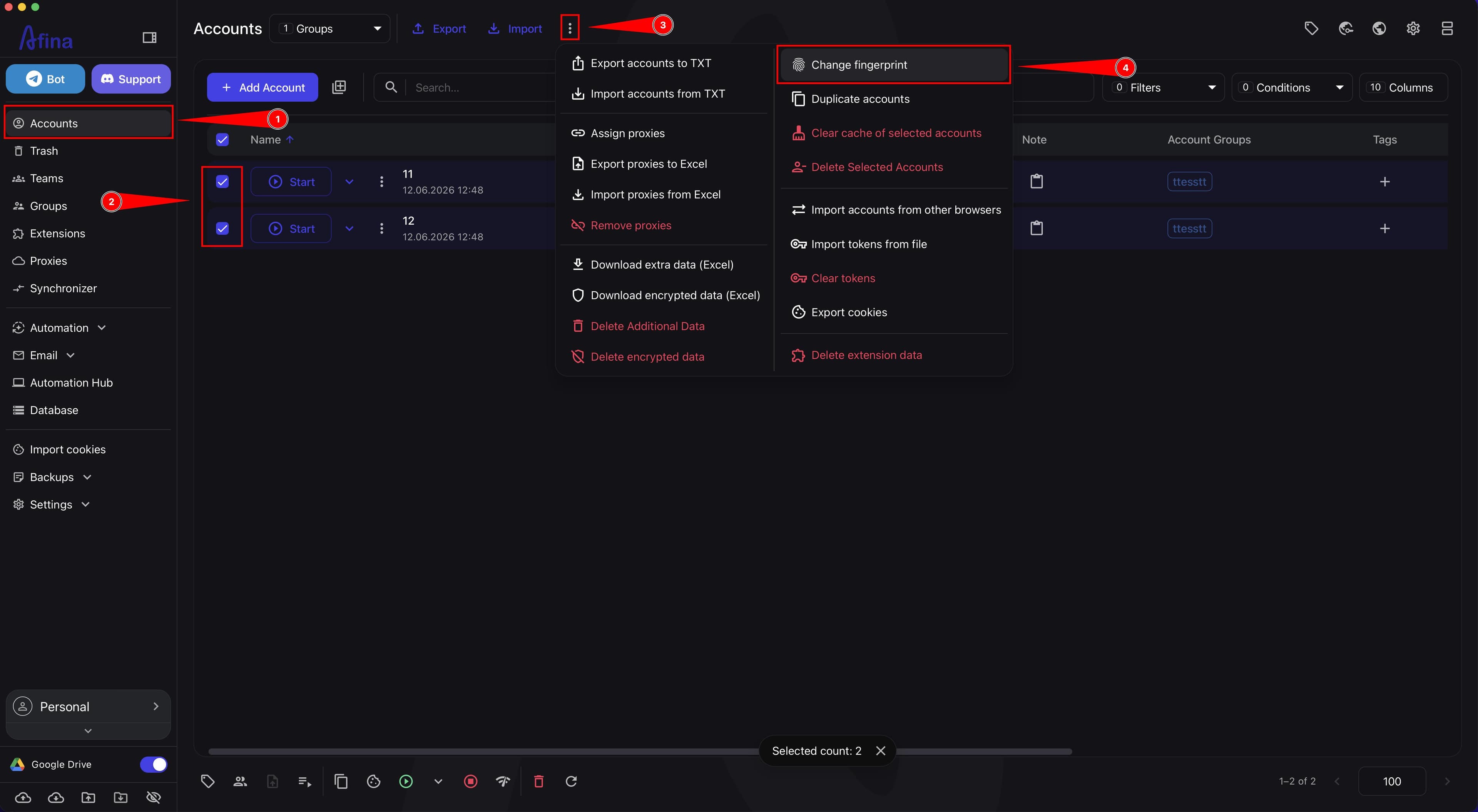Expand the chevron next to Start for account 12
Screen dimensions: 1478x812
tap(349, 228)
